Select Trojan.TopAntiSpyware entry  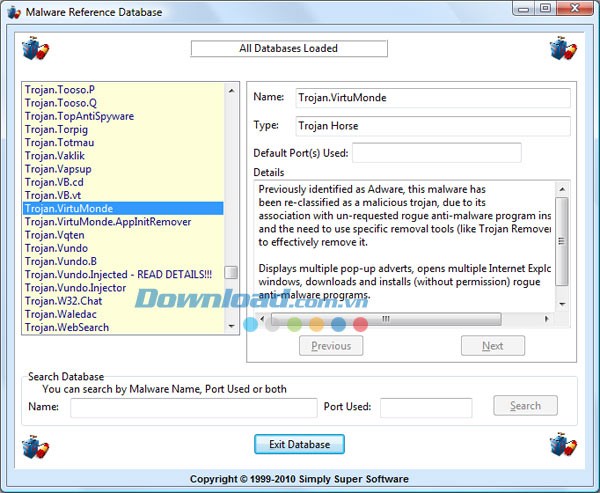pyautogui.click(x=123, y=116)
